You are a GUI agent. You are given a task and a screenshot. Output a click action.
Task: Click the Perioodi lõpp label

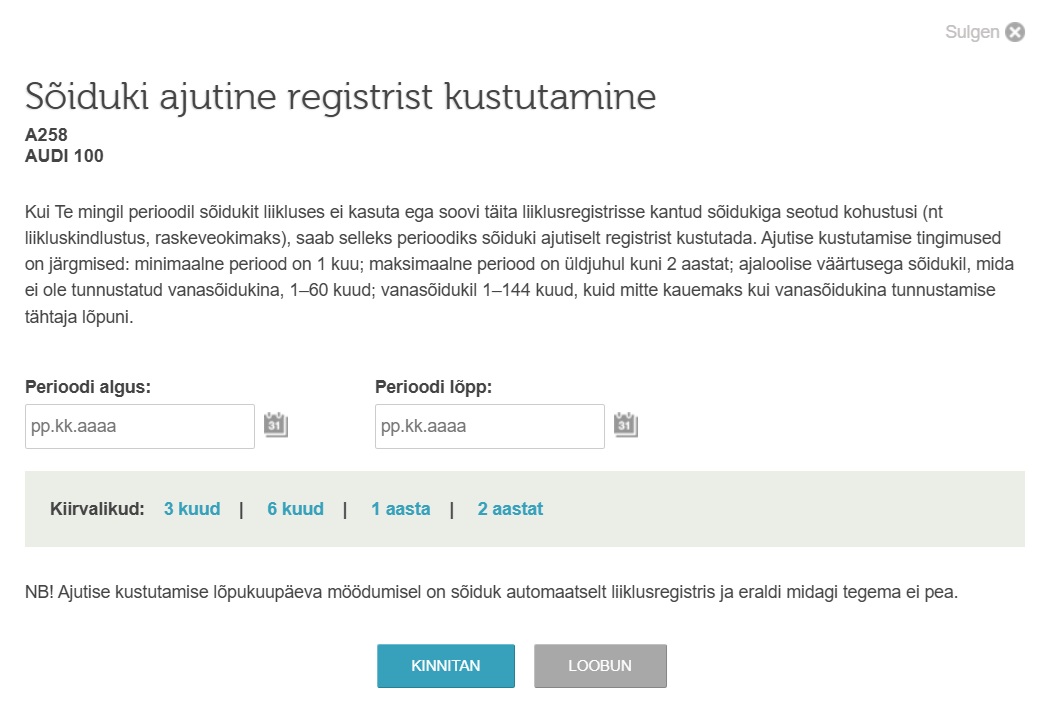tap(434, 386)
